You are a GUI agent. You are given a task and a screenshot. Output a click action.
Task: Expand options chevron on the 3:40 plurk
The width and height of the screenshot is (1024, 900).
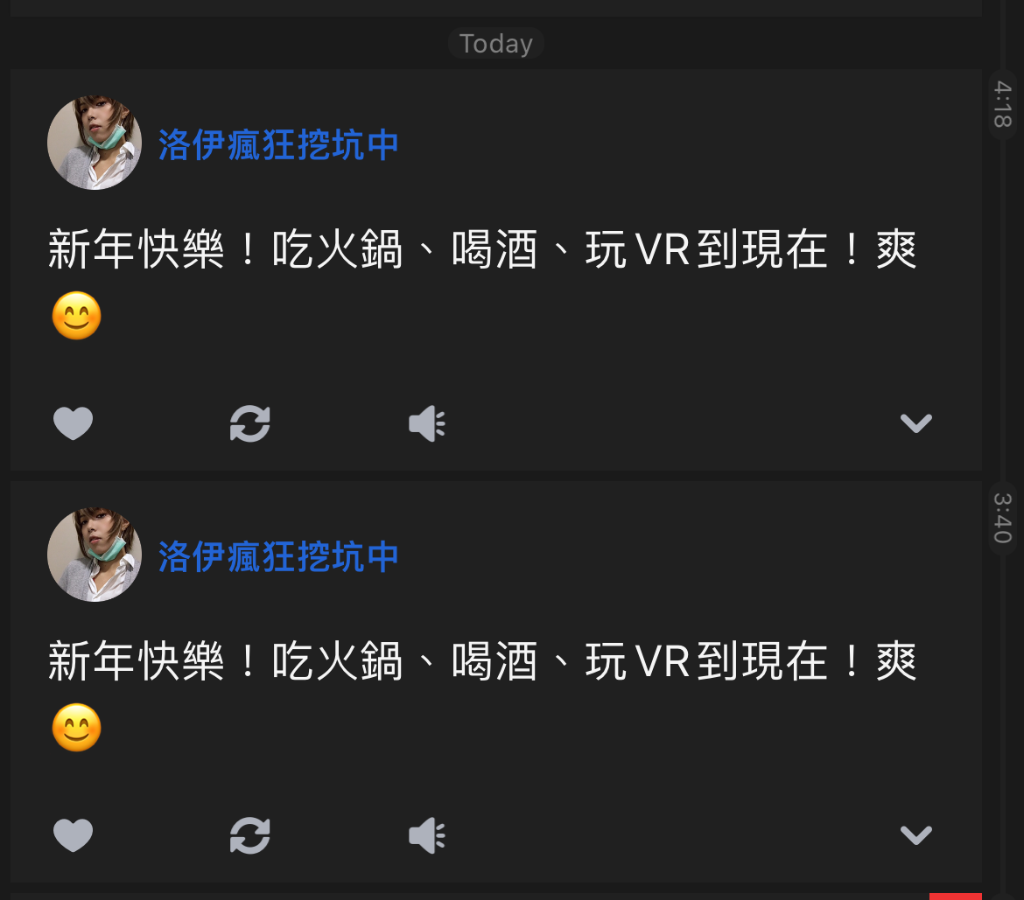click(916, 835)
